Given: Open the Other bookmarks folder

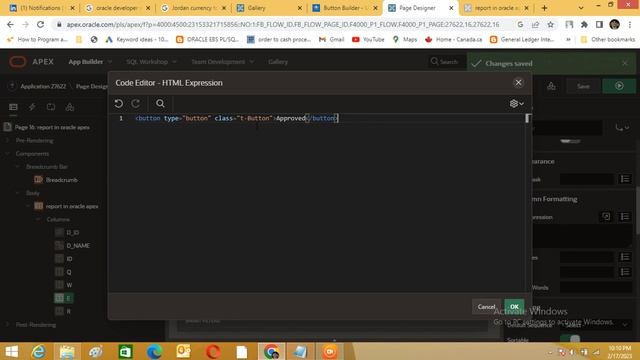Looking at the screenshot, I should pyautogui.click(x=608, y=40).
